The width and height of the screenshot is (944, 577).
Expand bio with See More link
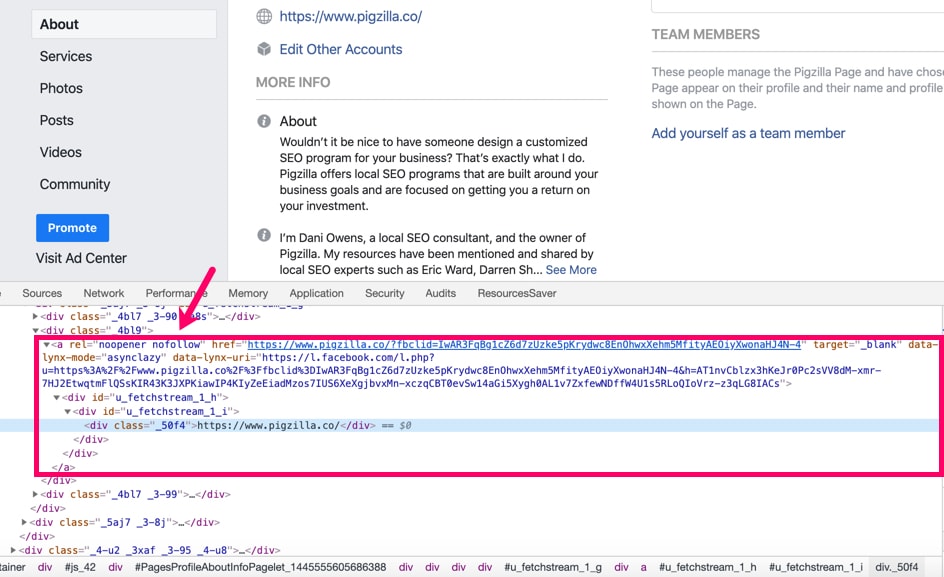(x=571, y=270)
